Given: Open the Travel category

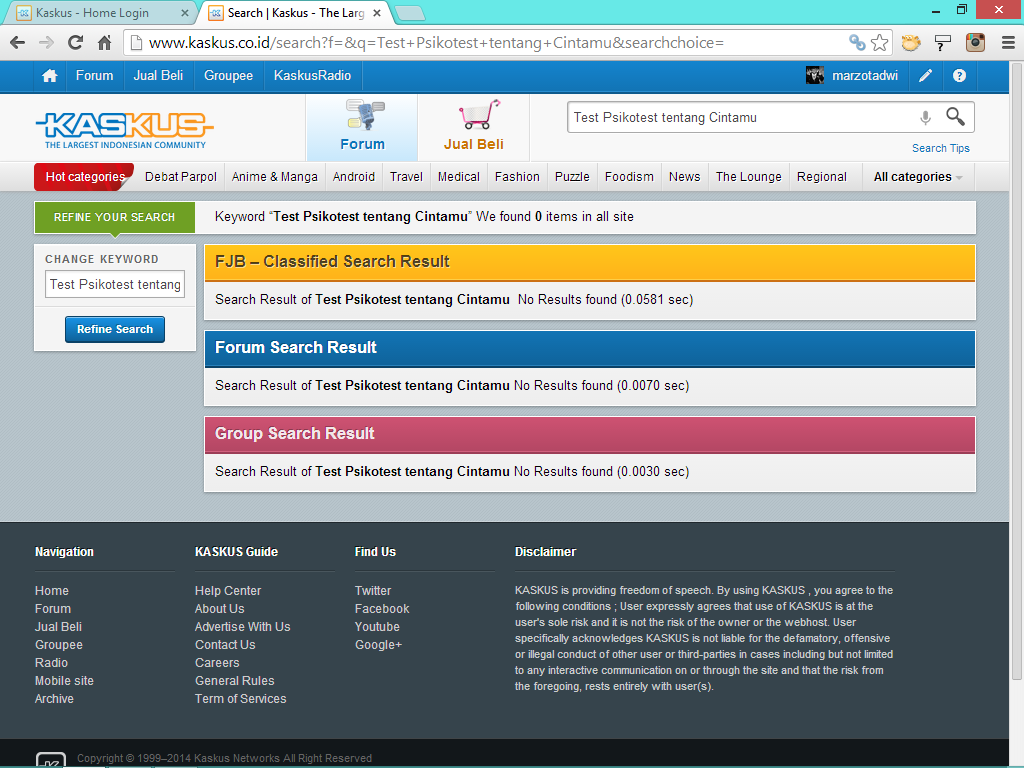Looking at the screenshot, I should [x=406, y=177].
